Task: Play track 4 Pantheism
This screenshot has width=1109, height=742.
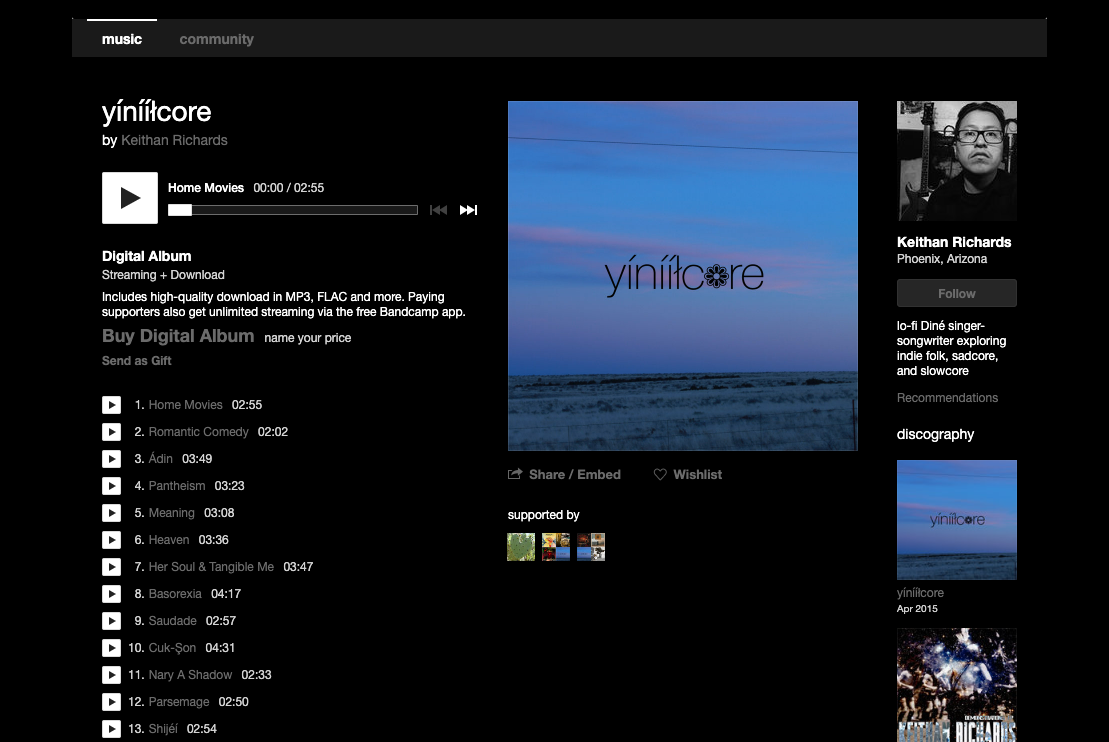Action: [111, 486]
